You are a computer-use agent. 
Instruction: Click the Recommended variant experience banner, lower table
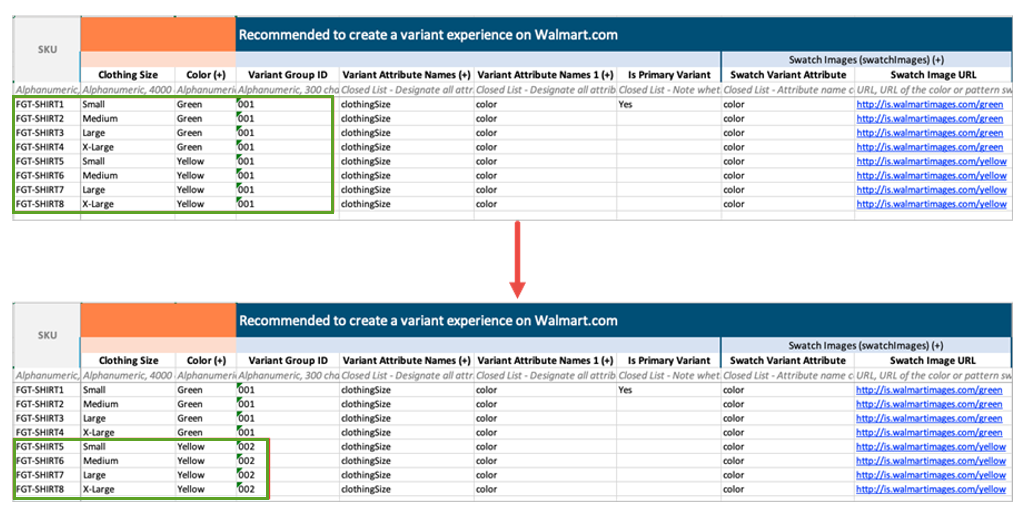[623, 321]
